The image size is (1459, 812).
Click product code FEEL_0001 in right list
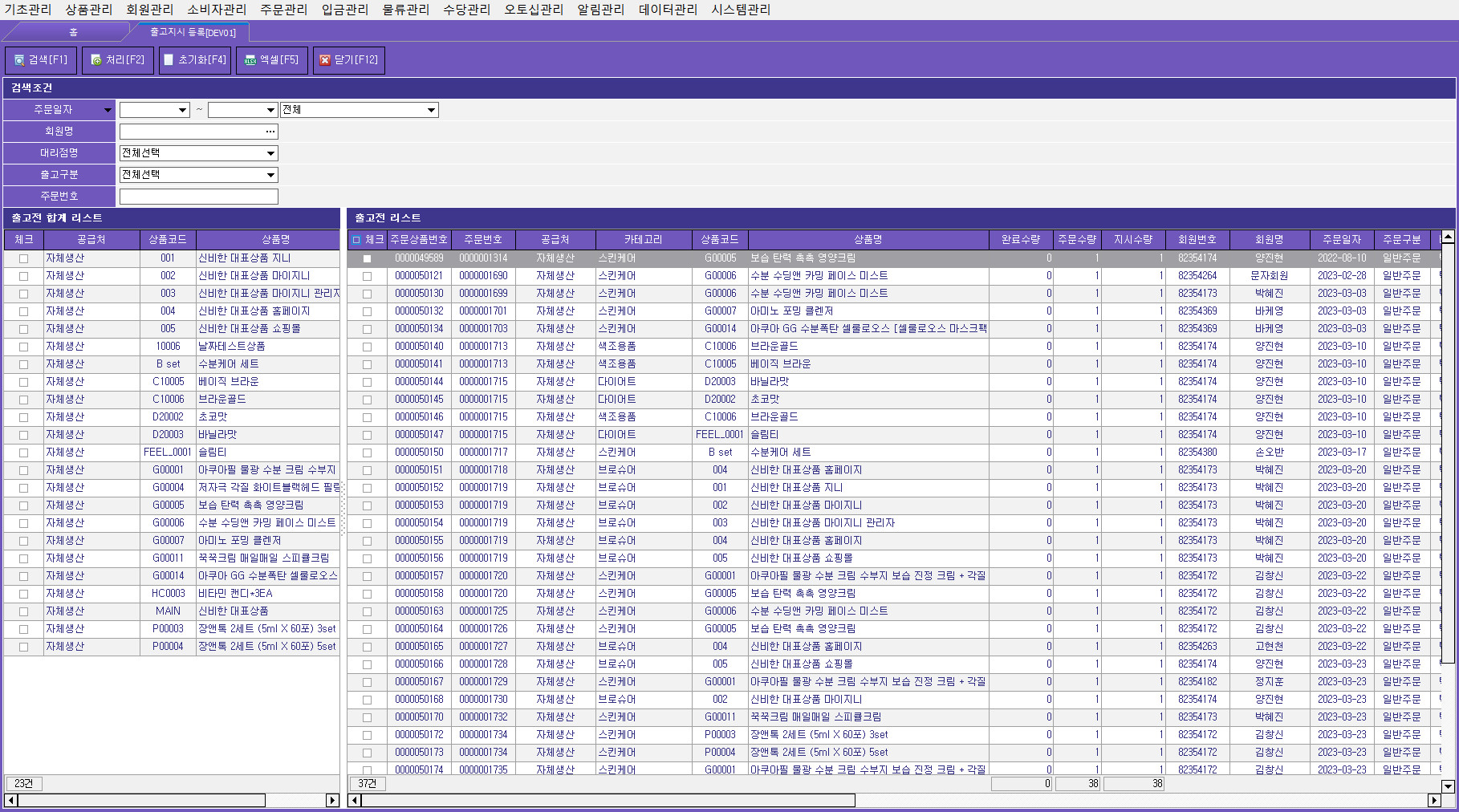[x=720, y=435]
